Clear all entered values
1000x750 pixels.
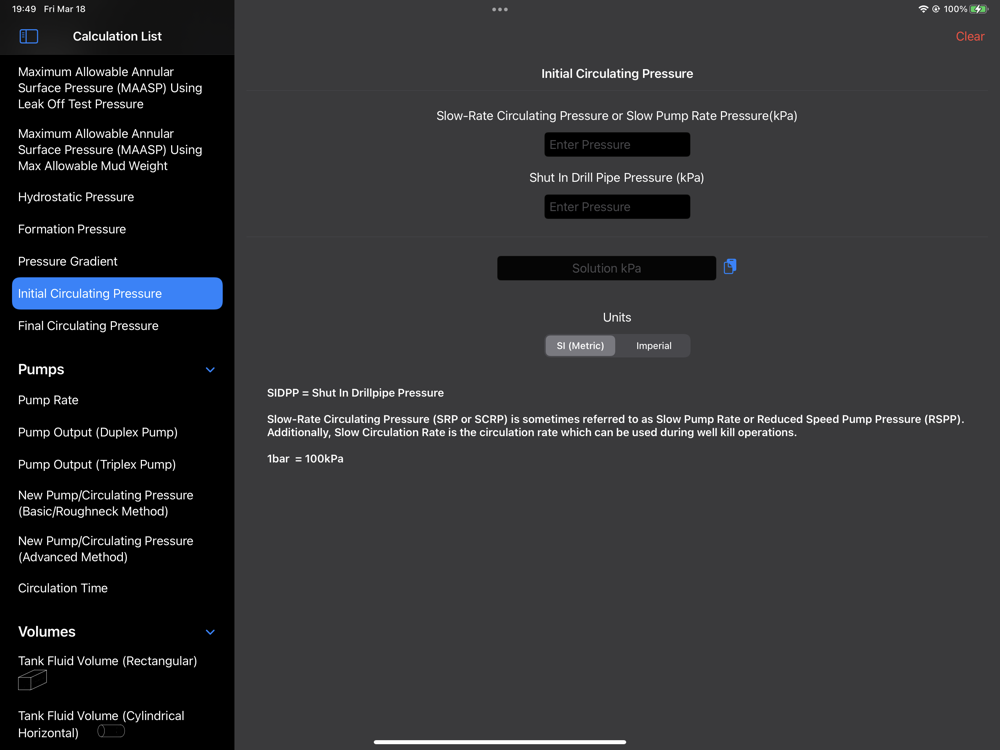click(x=969, y=36)
